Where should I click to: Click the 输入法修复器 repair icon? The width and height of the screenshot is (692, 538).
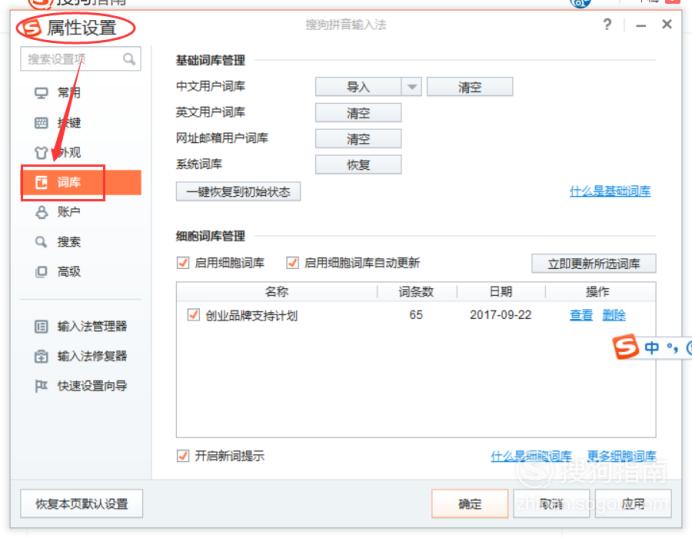[41, 356]
